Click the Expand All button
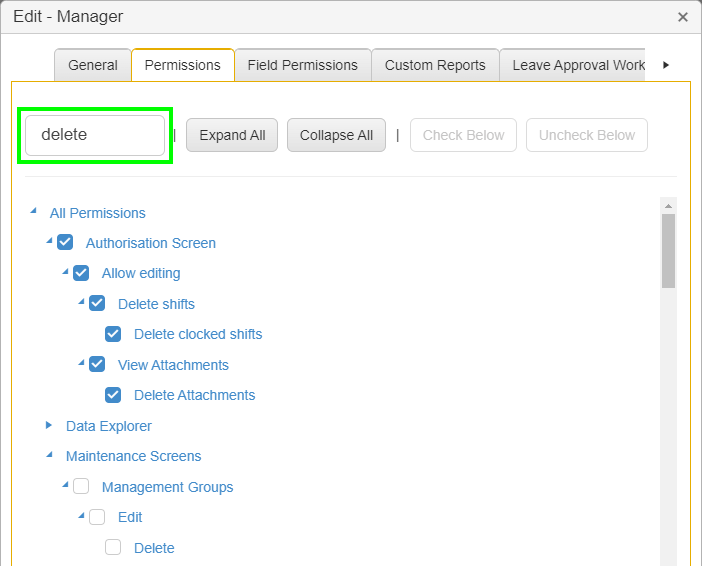This screenshot has width=702, height=566. [x=232, y=135]
